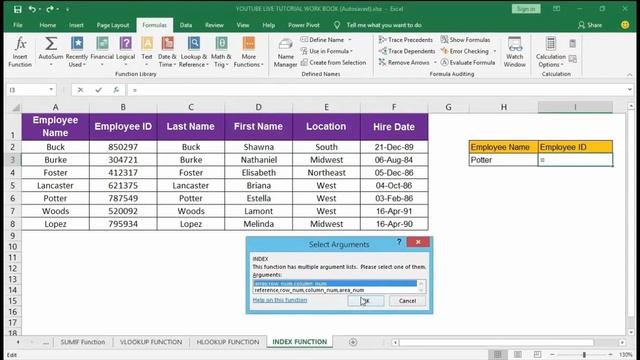
Task: Add a new sheet with plus button
Action: click(353, 342)
